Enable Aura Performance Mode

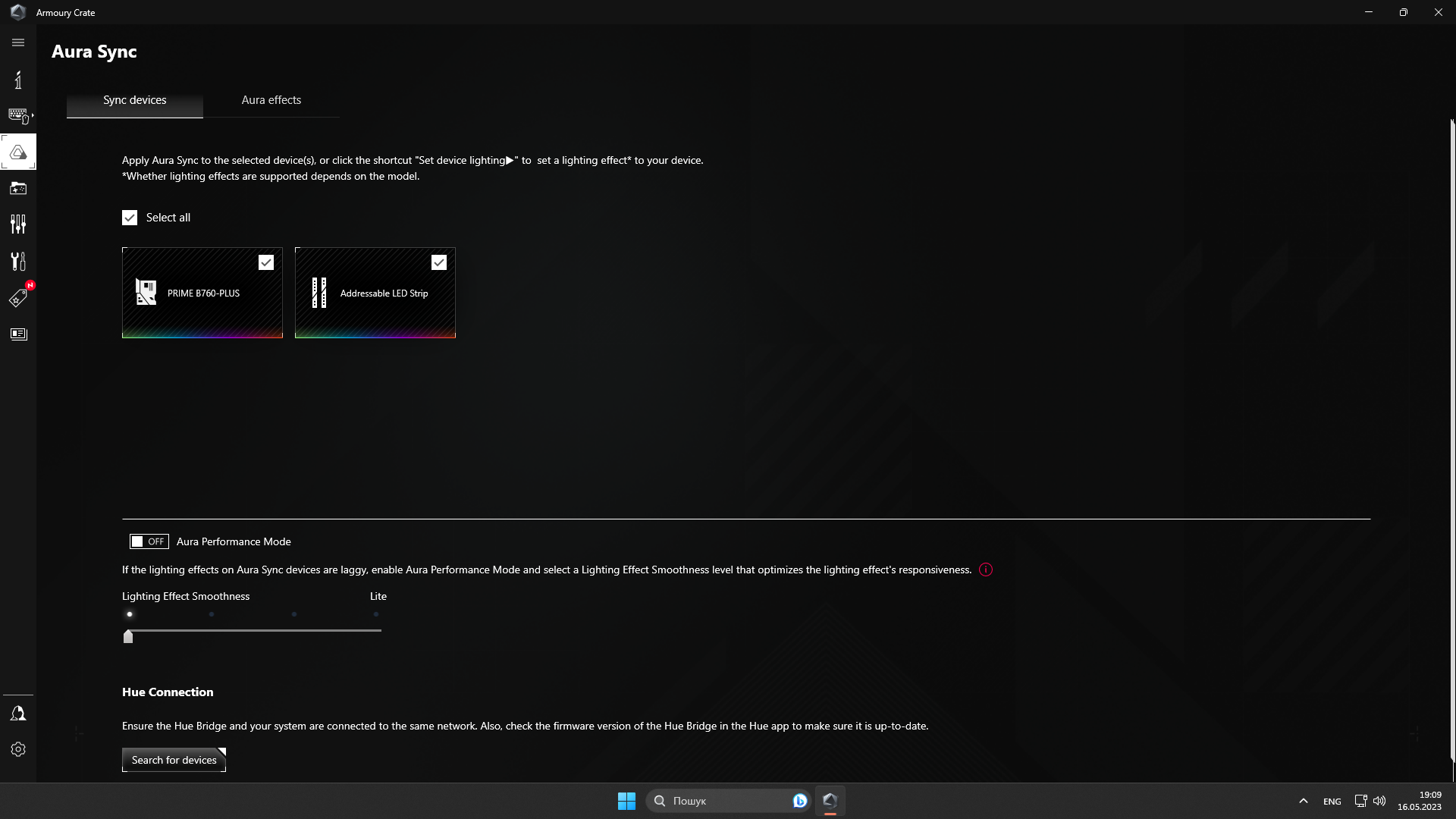tap(149, 541)
